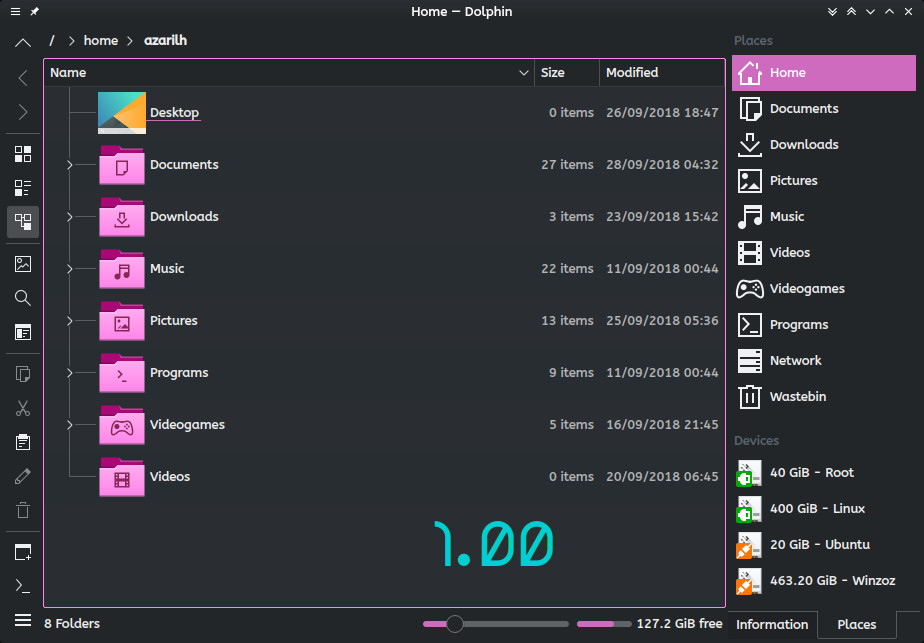This screenshot has width=924, height=643.
Task: Navigate back with the back arrow
Action: (x=23, y=78)
